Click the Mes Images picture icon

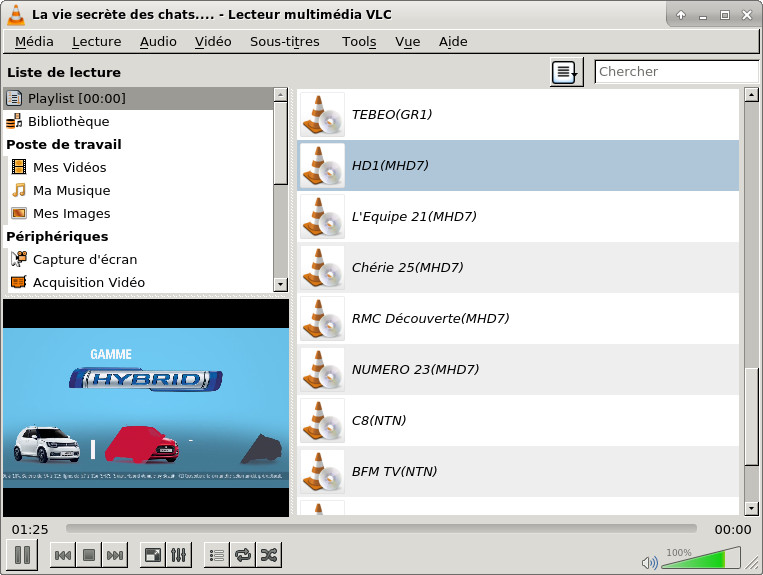pyautogui.click(x=18, y=213)
